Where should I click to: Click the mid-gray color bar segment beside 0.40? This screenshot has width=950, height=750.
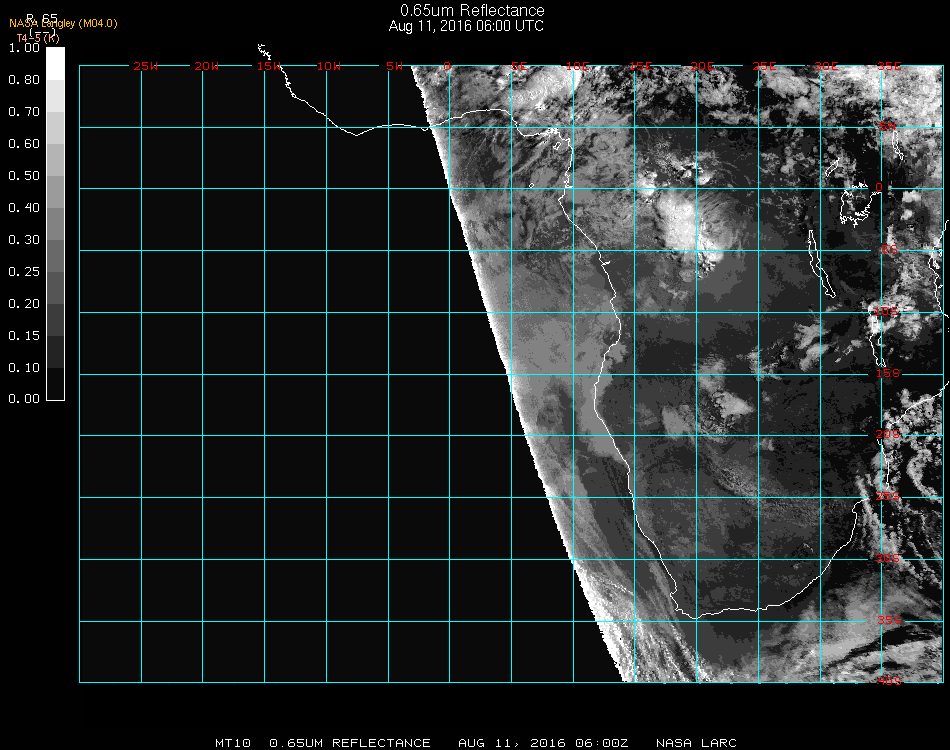point(55,224)
